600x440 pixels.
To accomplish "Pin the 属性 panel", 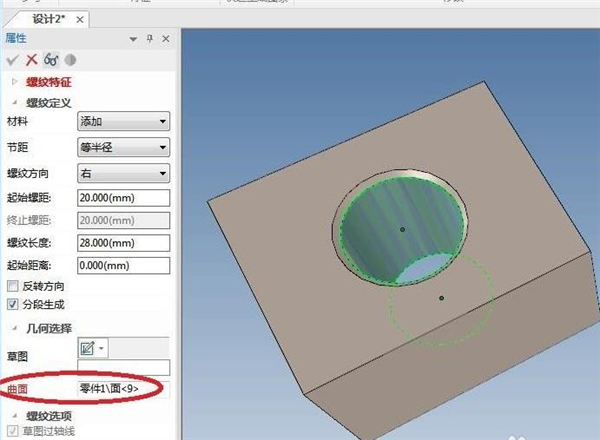I will pos(150,38).
